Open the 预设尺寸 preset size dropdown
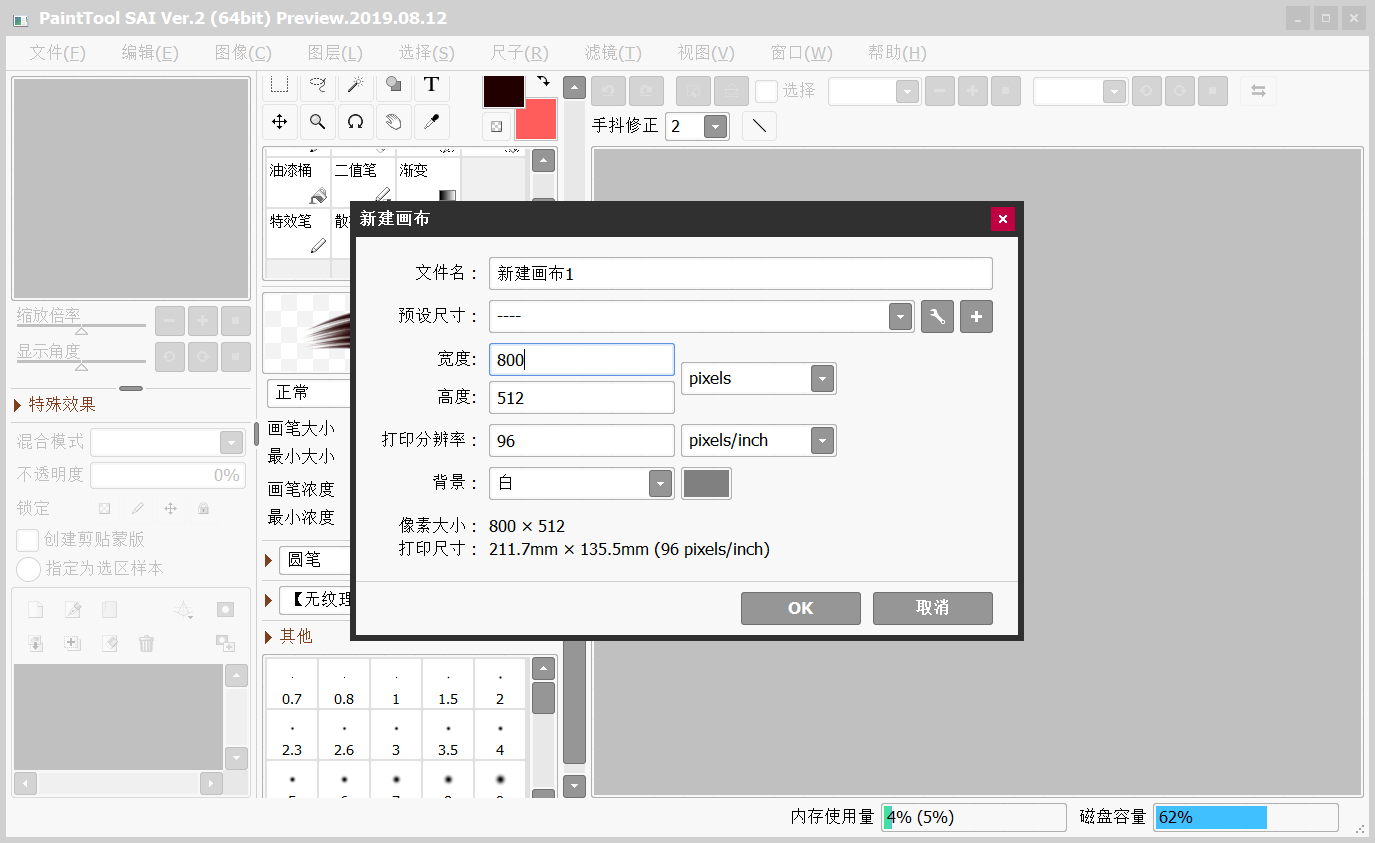Screen dimensions: 1375x843 (901, 317)
